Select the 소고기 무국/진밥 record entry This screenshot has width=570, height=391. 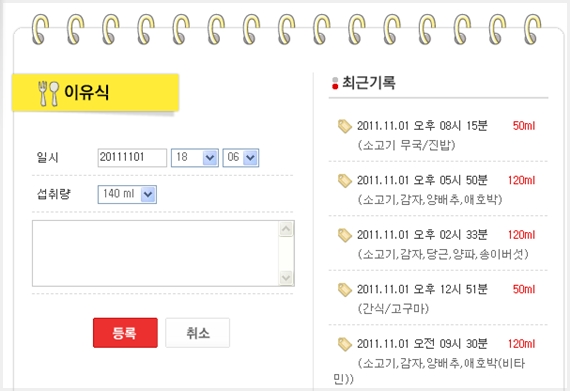pyautogui.click(x=438, y=135)
